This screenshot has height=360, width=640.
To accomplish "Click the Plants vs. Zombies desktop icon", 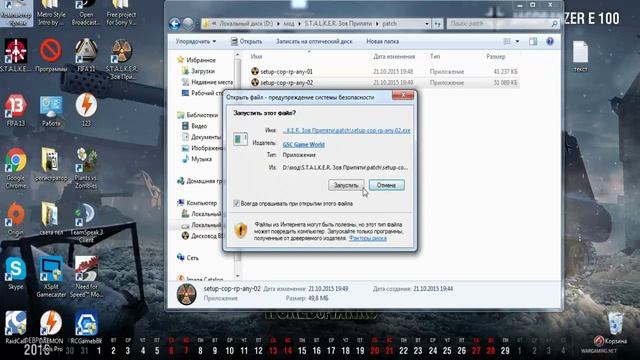I will [x=86, y=169].
